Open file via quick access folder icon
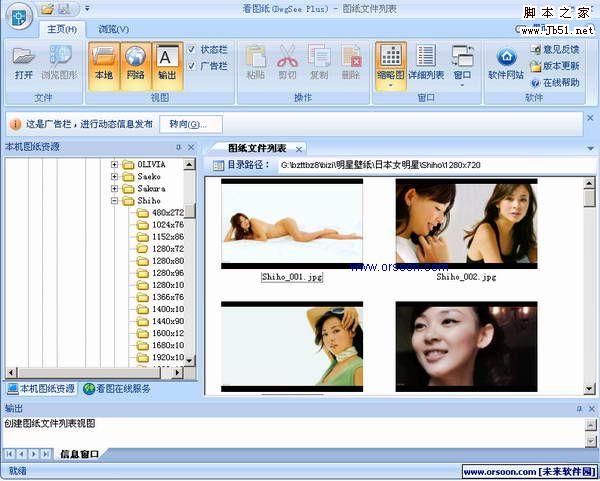Screen dimensions: 600x481 [47, 8]
